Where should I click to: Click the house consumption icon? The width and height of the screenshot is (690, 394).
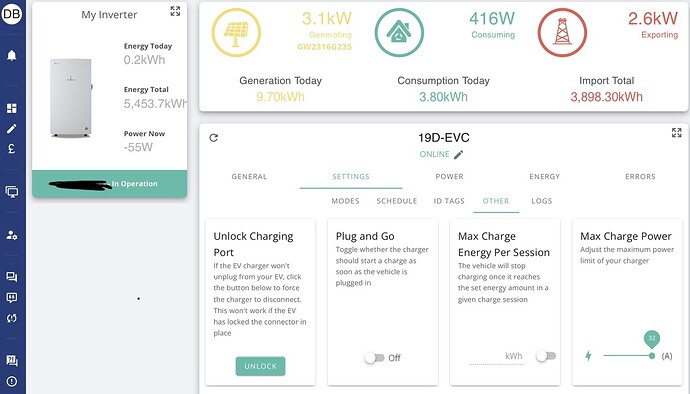pos(399,33)
